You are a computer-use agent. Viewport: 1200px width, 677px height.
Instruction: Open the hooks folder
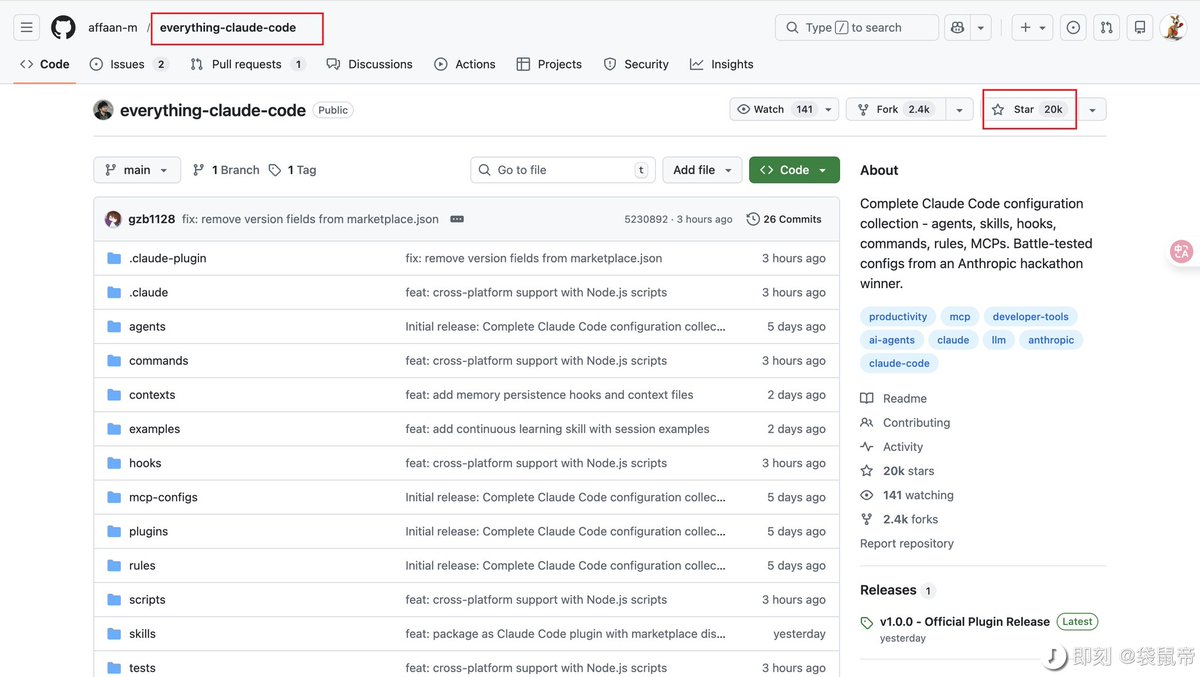(x=145, y=463)
